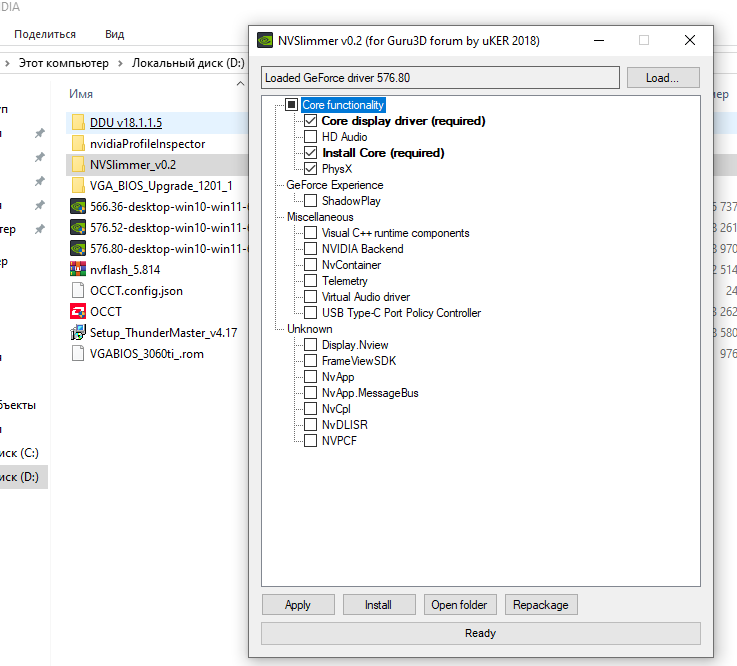This screenshot has width=737, height=666.
Task: Select the nvflash_5.814 file name
Action: (x=125, y=270)
